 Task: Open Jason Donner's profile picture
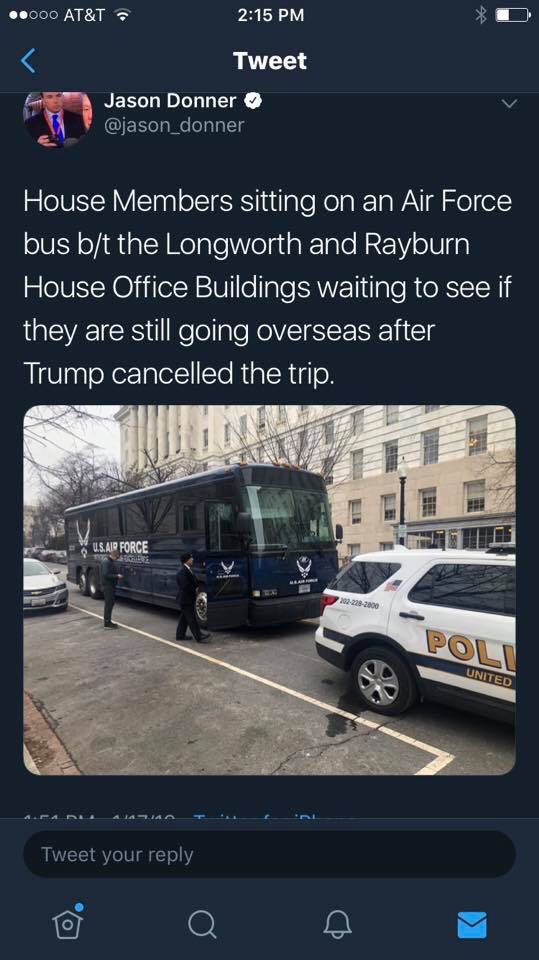pyautogui.click(x=58, y=119)
